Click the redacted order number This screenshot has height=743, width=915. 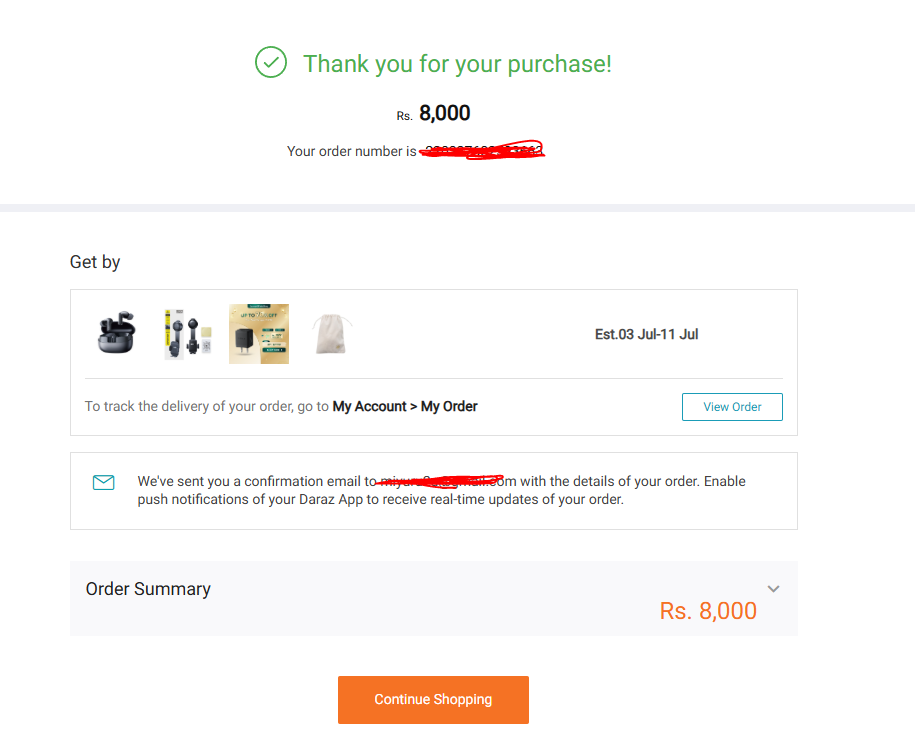click(x=482, y=151)
